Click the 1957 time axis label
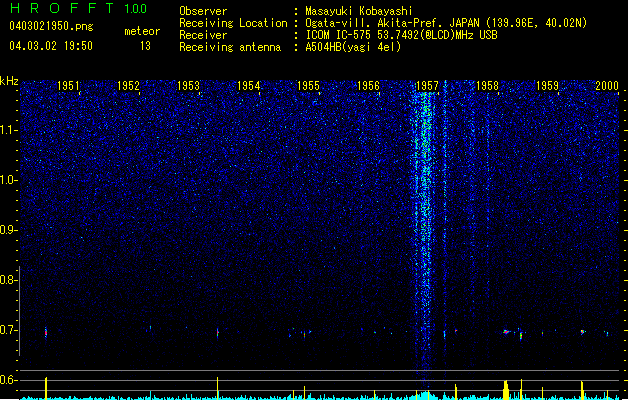The height and width of the screenshot is (400, 629). tap(428, 85)
